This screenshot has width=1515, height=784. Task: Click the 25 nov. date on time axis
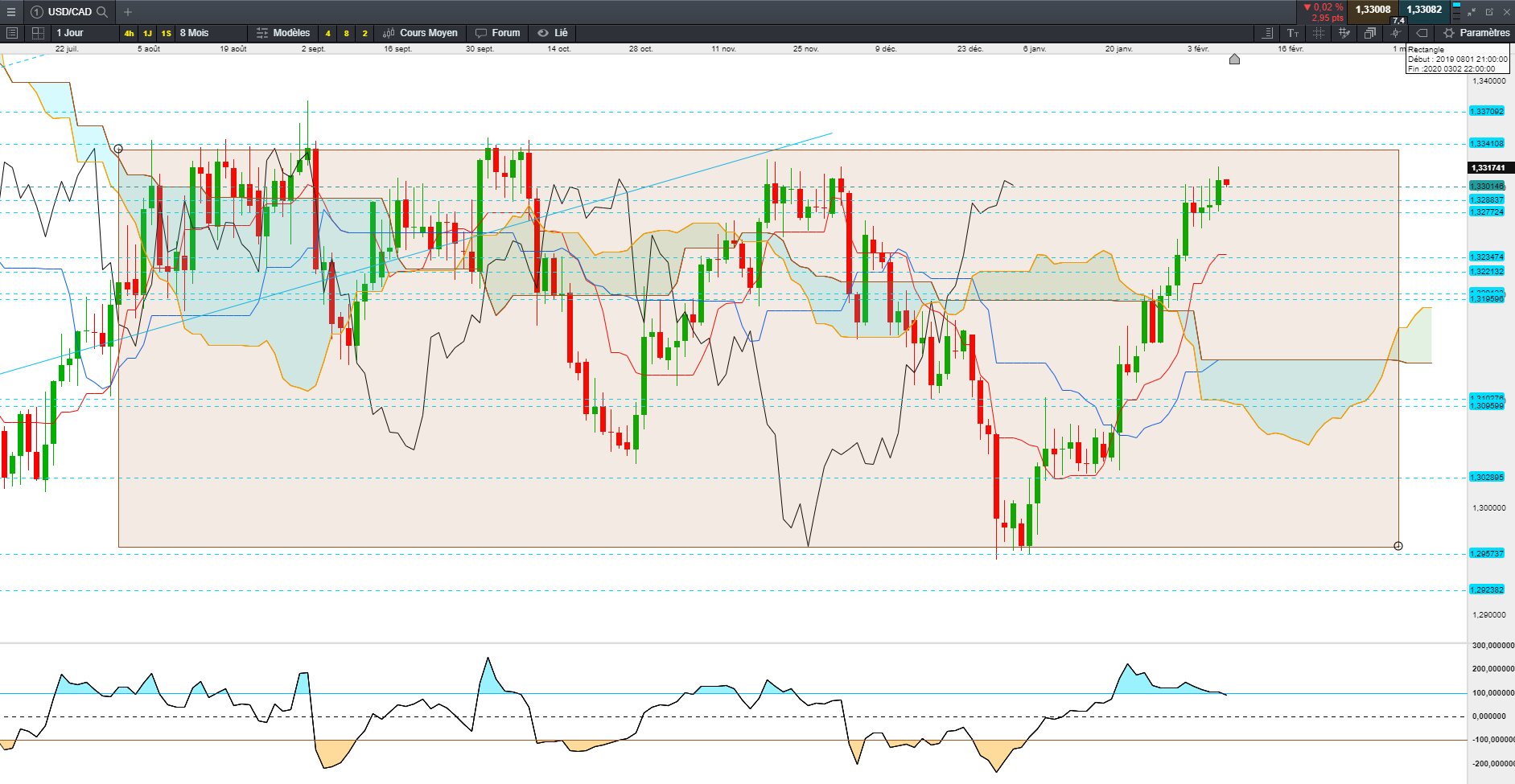(805, 49)
